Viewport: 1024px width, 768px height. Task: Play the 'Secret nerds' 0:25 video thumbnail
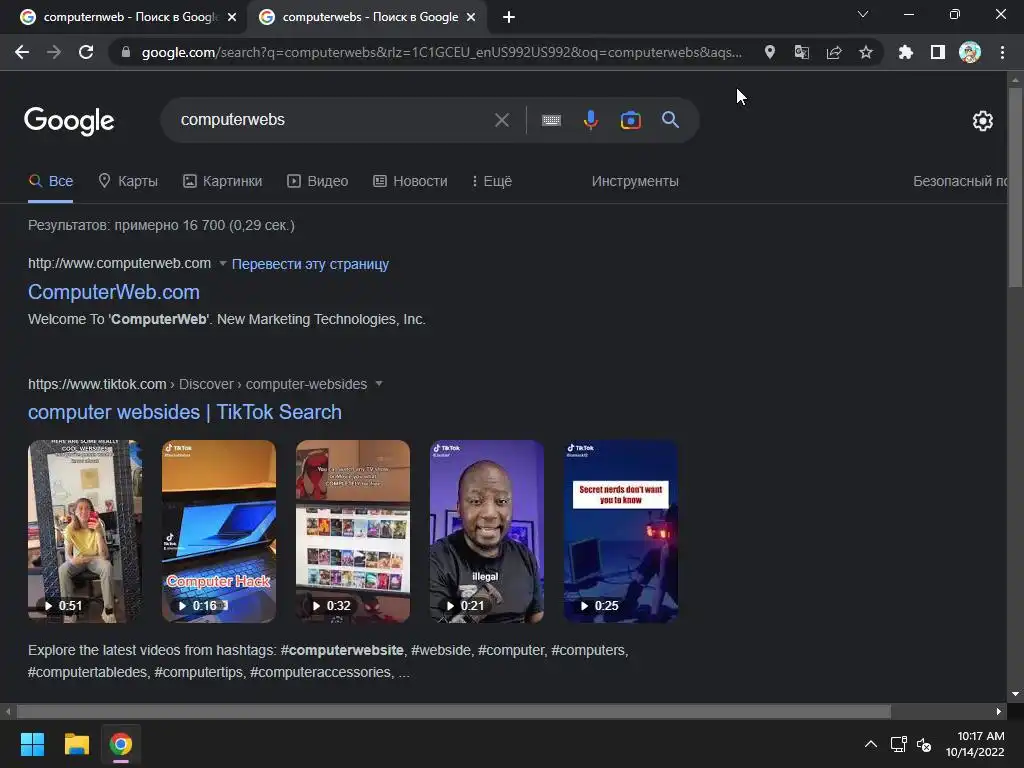[x=620, y=531]
